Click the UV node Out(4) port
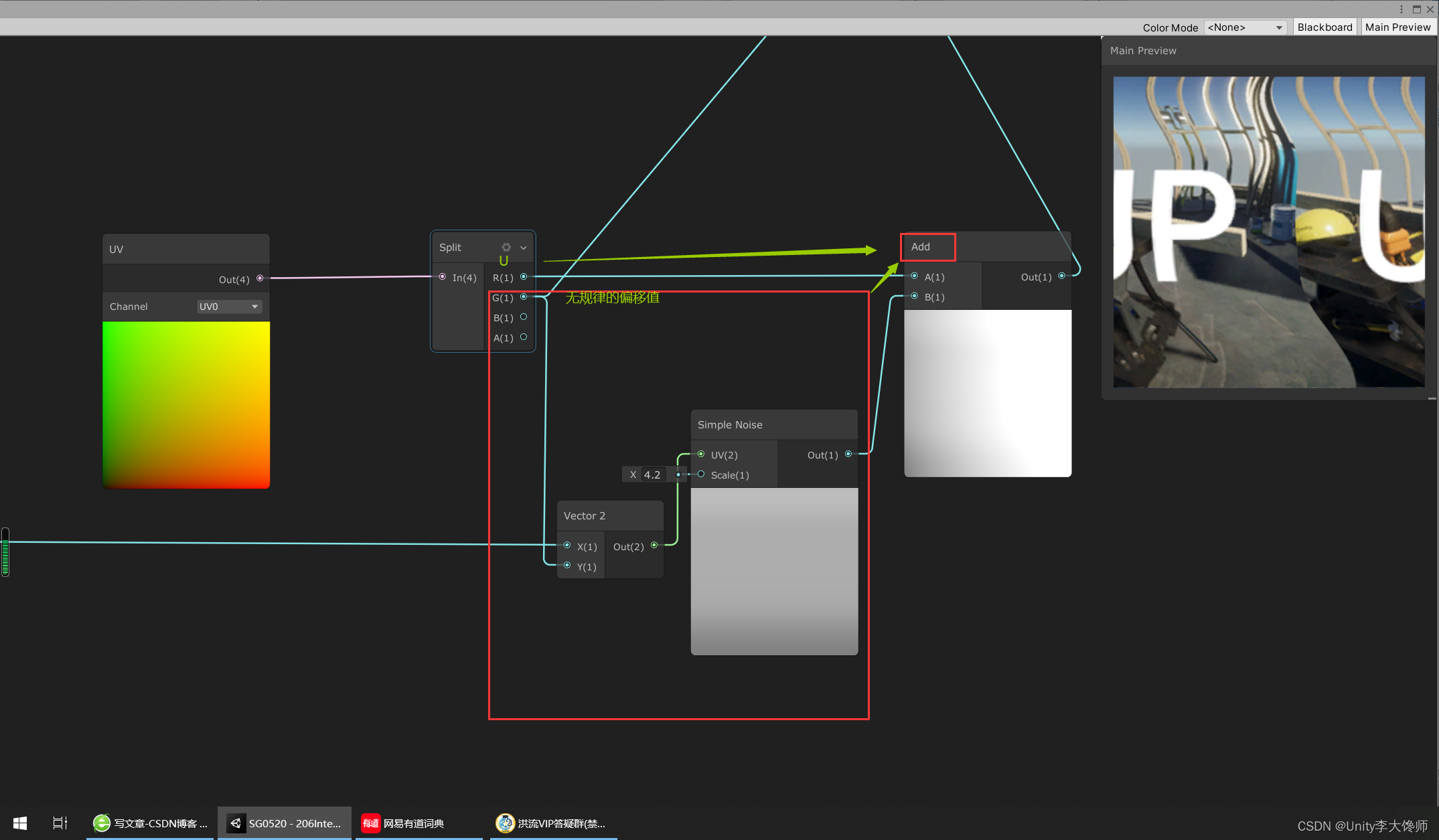The width and height of the screenshot is (1439, 840). [260, 278]
